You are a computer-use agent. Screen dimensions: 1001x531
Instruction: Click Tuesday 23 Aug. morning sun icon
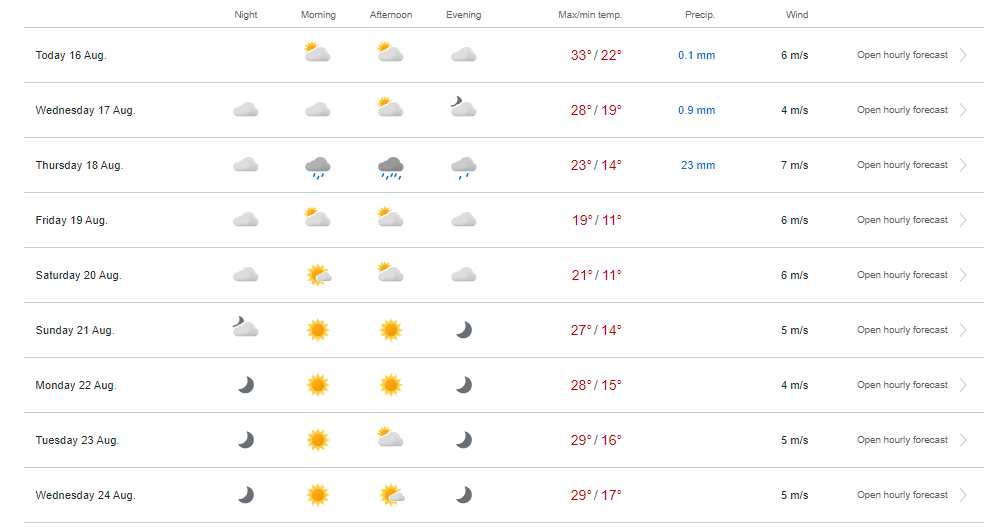tap(318, 440)
